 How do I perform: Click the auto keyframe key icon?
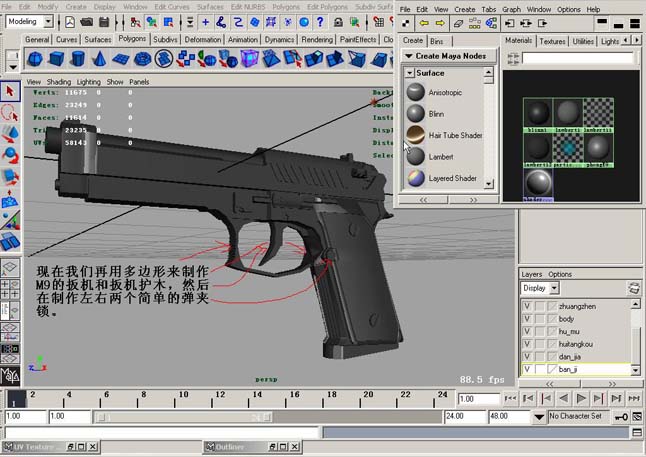pyautogui.click(x=621, y=417)
